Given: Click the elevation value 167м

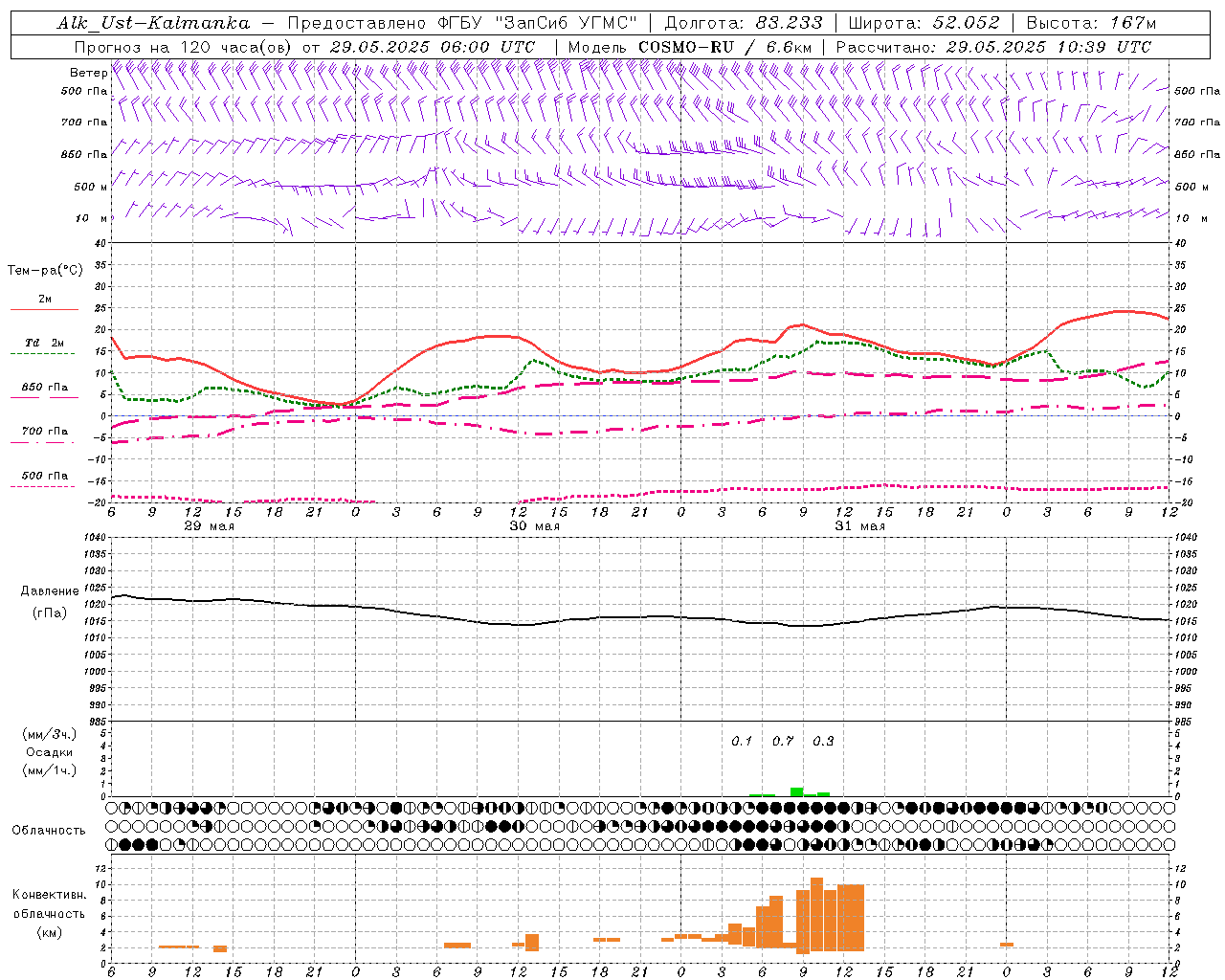Looking at the screenshot, I should click(x=1133, y=23).
